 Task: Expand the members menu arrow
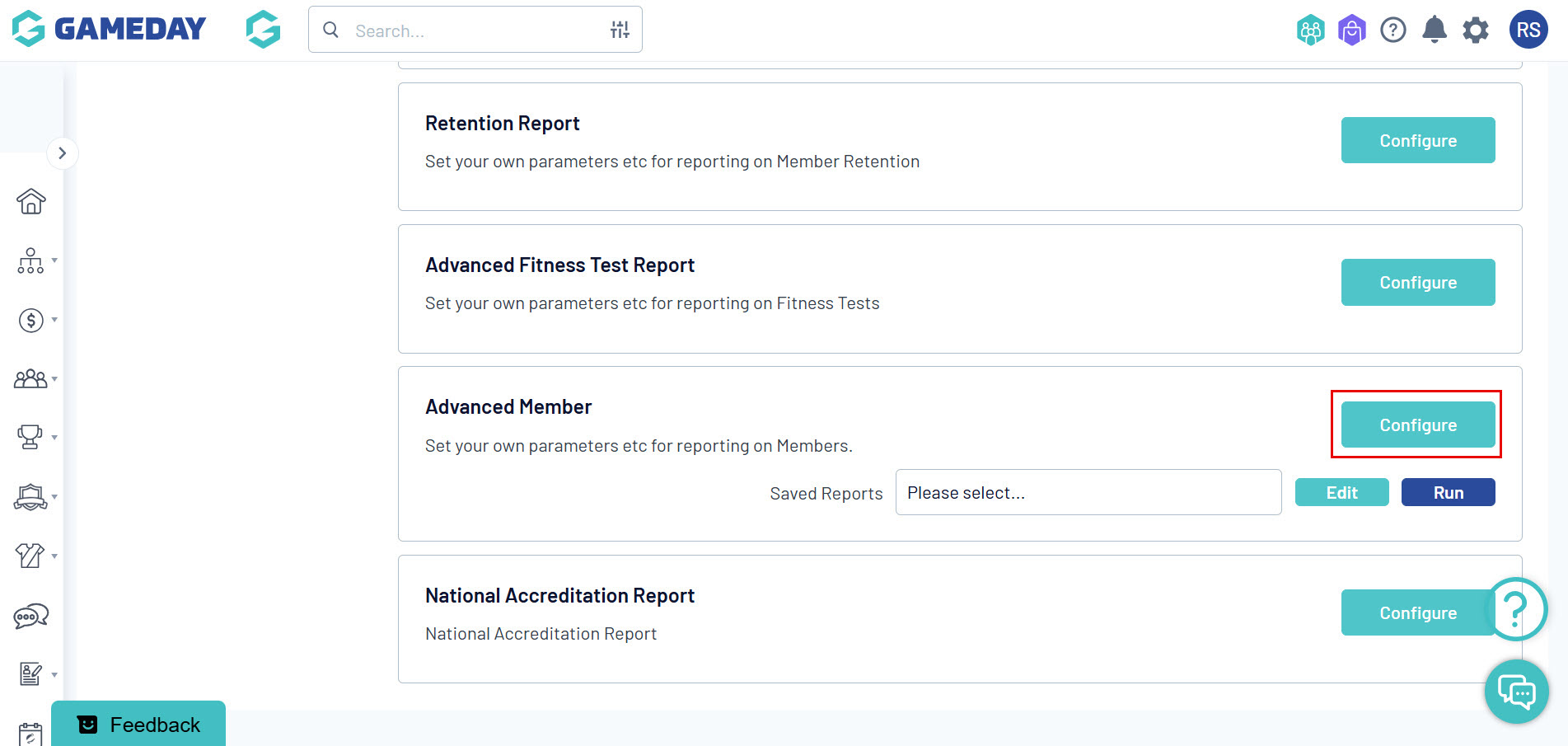[54, 379]
